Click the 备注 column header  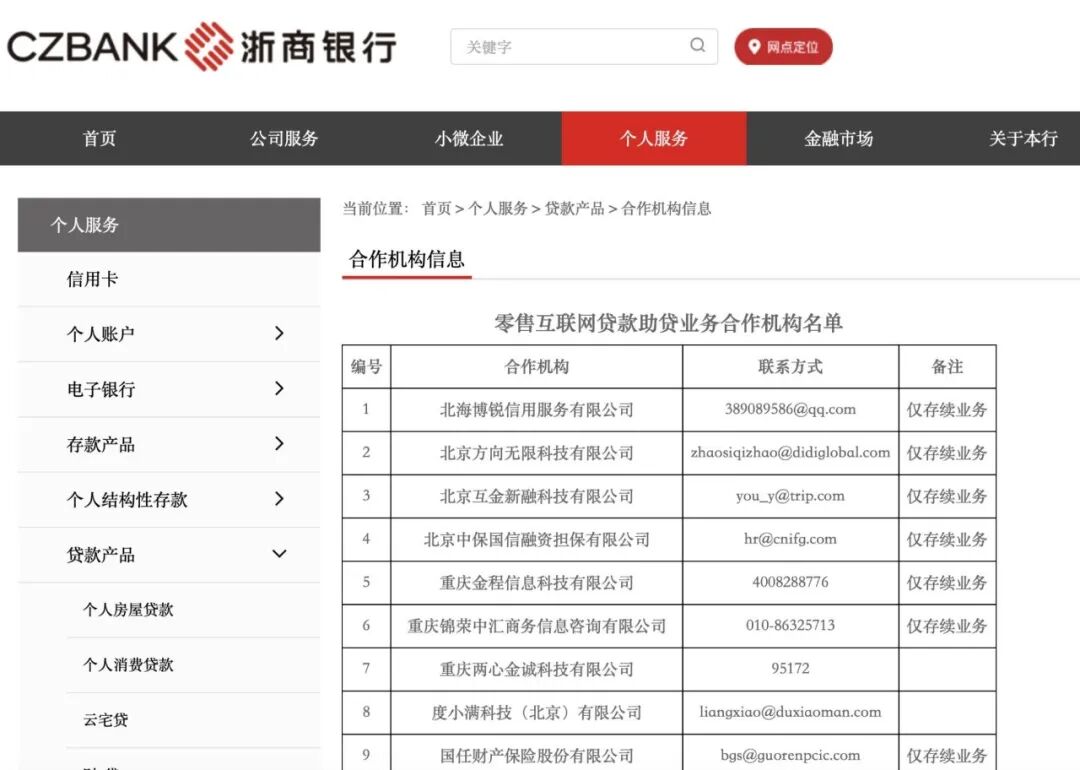click(x=947, y=366)
